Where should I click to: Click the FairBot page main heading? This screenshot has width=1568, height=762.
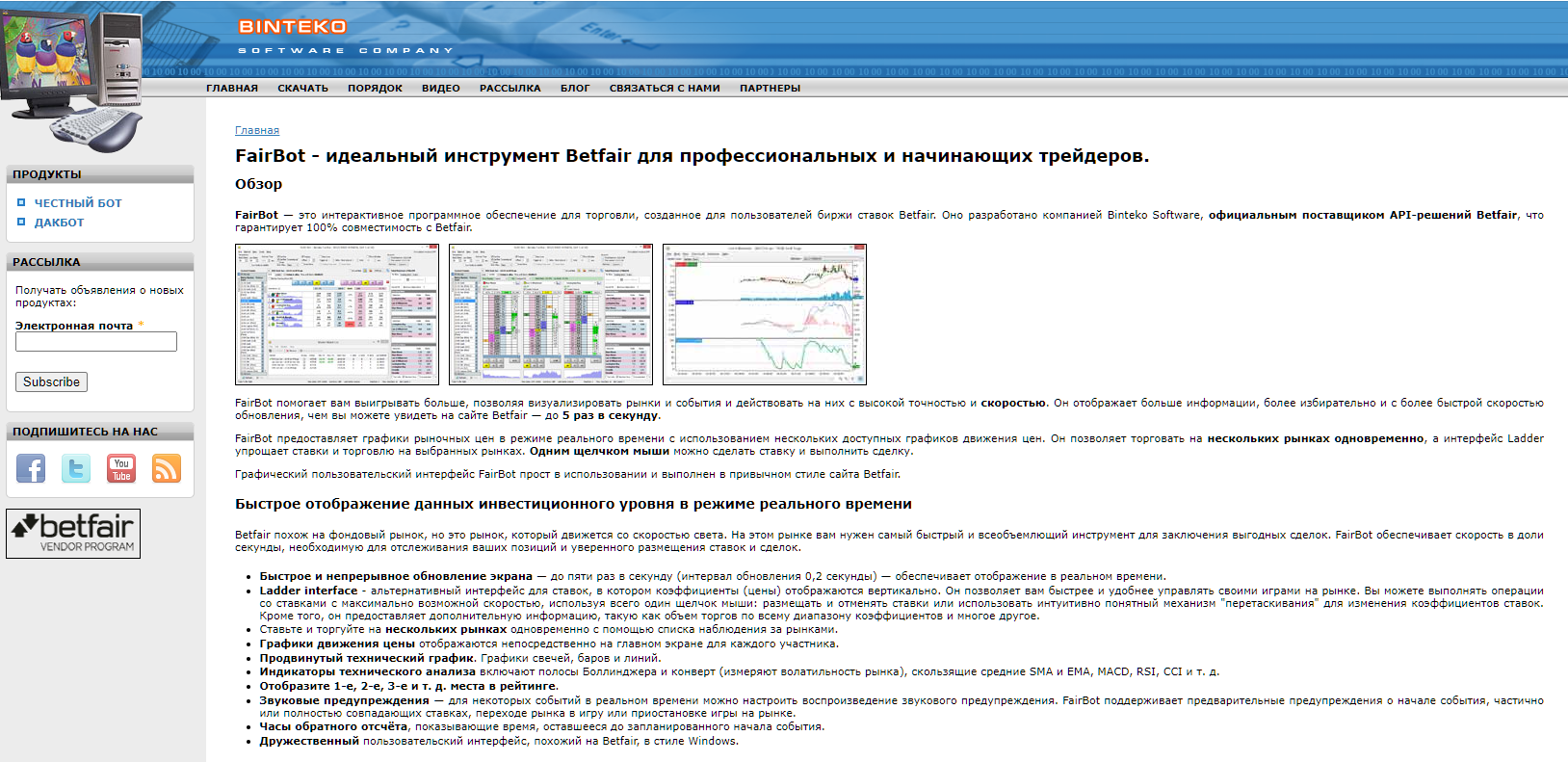[x=693, y=156]
